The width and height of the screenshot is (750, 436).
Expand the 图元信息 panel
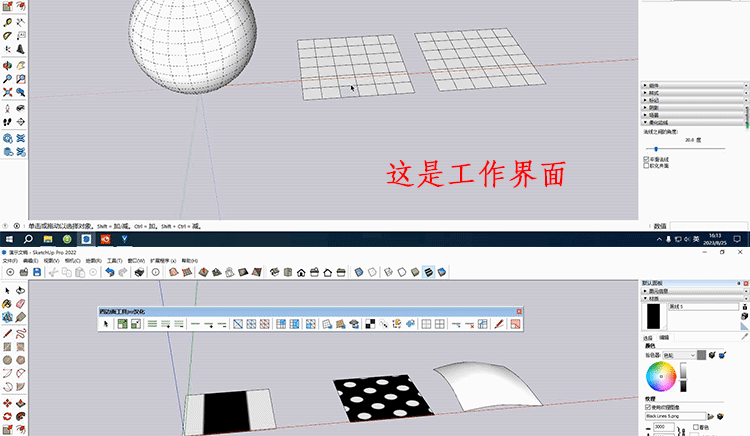694,291
